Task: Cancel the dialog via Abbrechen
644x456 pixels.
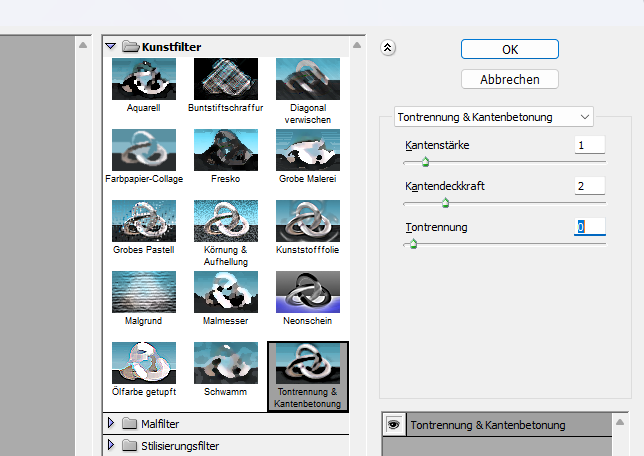Action: click(x=510, y=79)
